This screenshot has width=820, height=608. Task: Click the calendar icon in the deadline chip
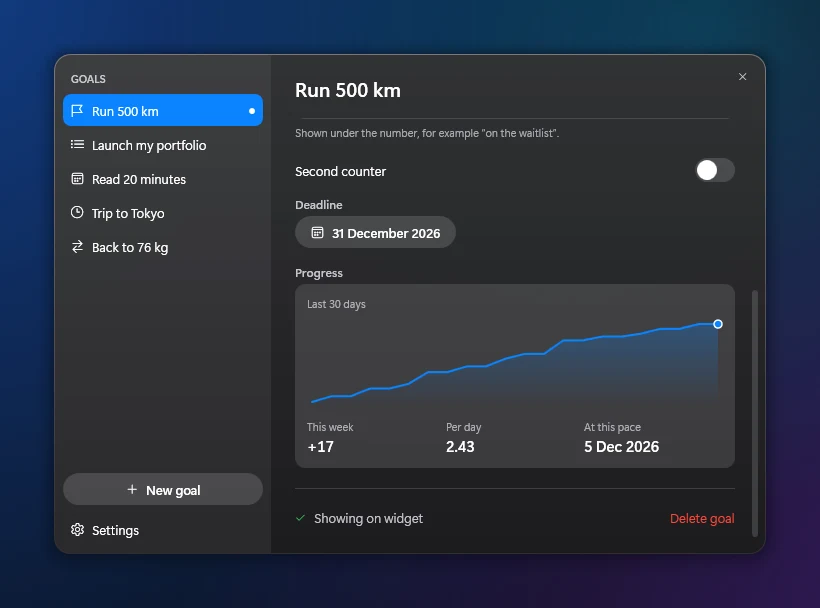317,233
